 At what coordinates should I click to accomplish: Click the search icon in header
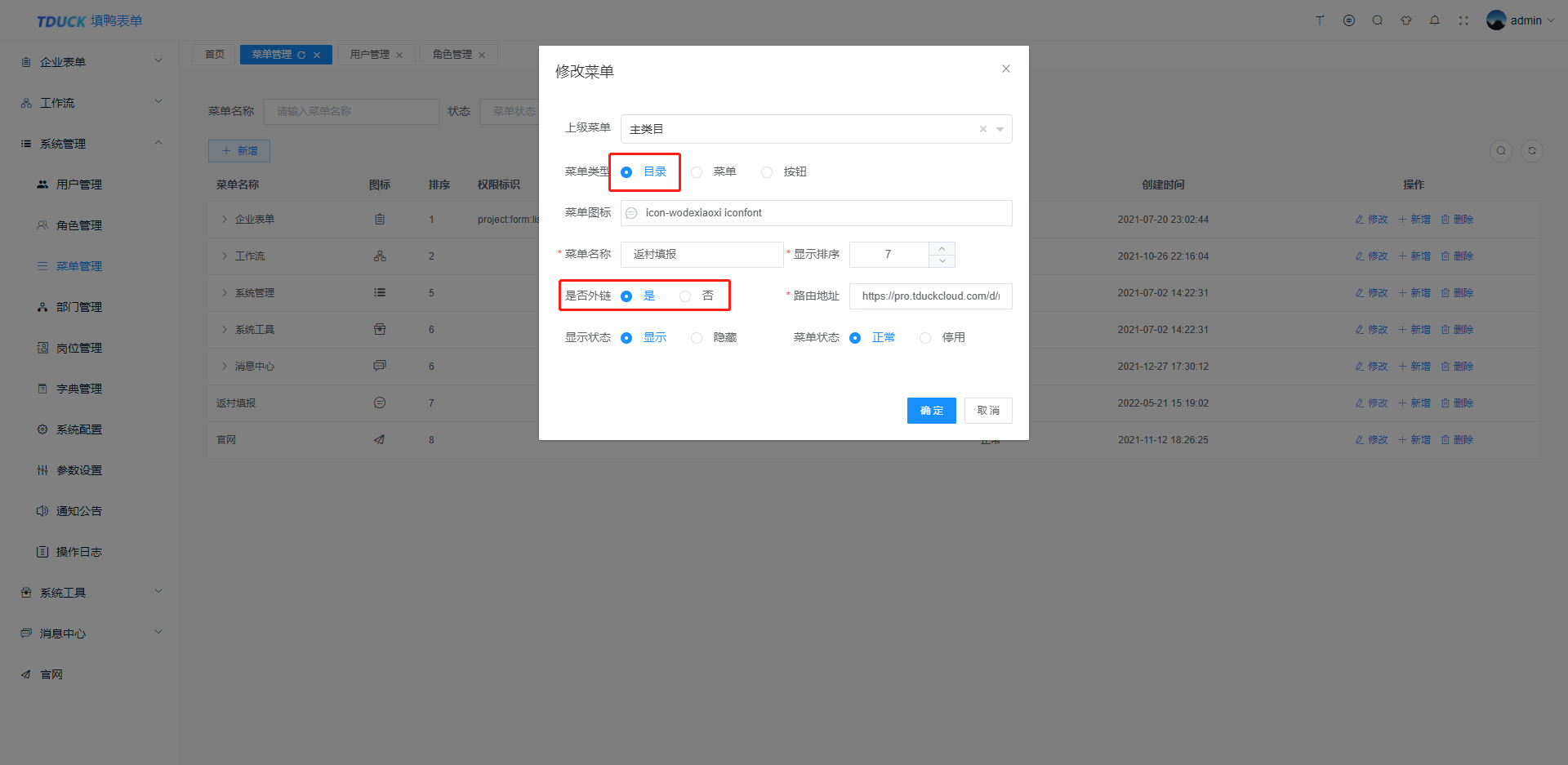[x=1378, y=20]
